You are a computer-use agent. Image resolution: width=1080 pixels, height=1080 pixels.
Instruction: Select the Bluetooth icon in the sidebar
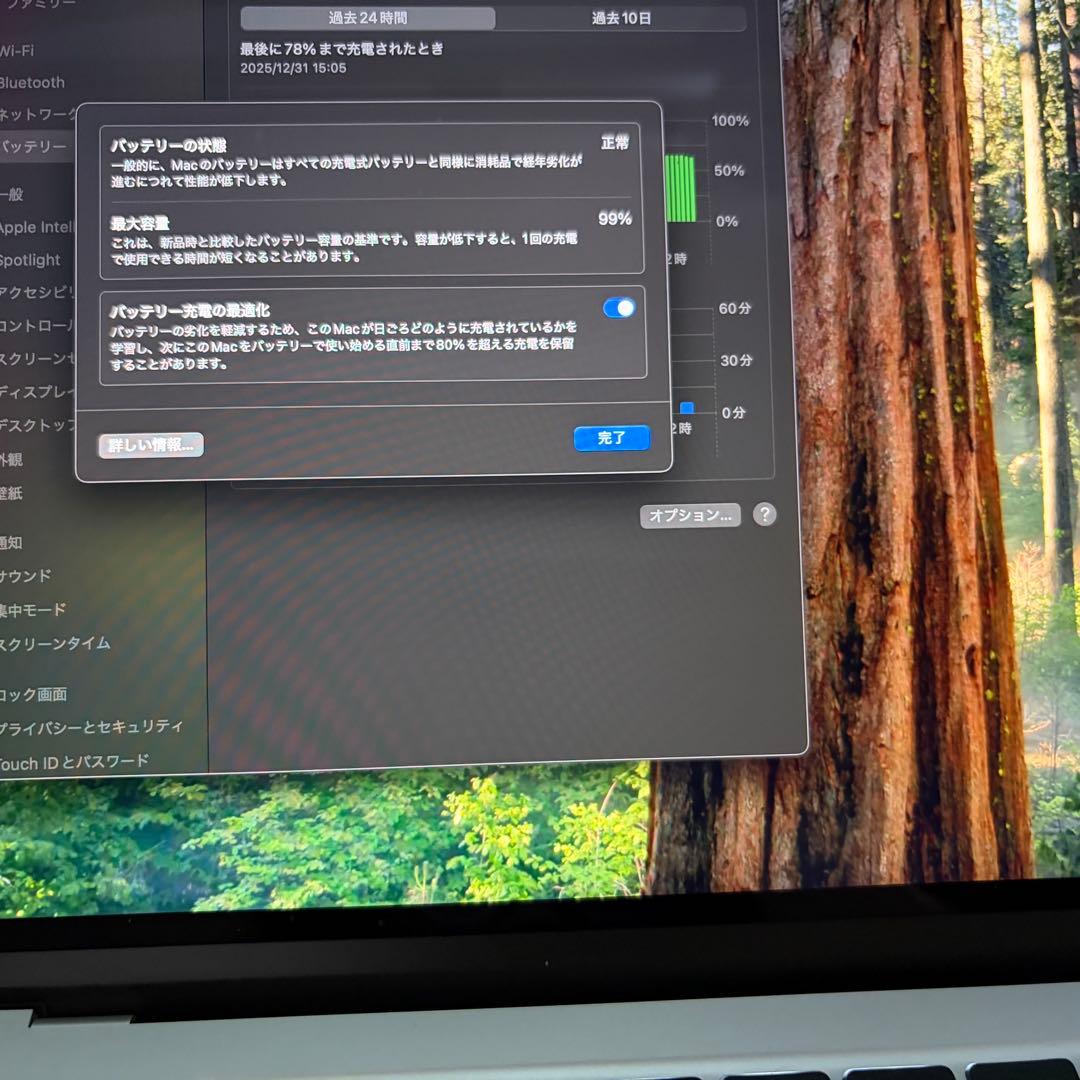coord(35,82)
